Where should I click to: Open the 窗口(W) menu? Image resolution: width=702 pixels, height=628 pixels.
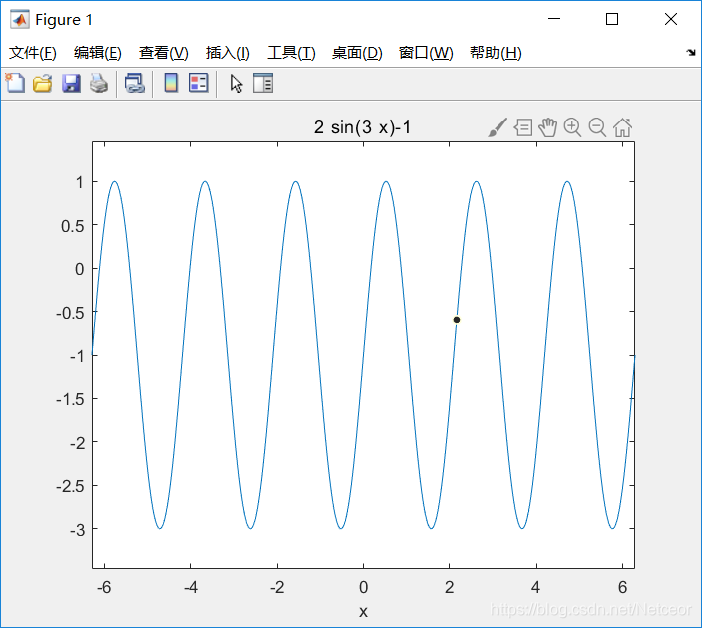[426, 53]
